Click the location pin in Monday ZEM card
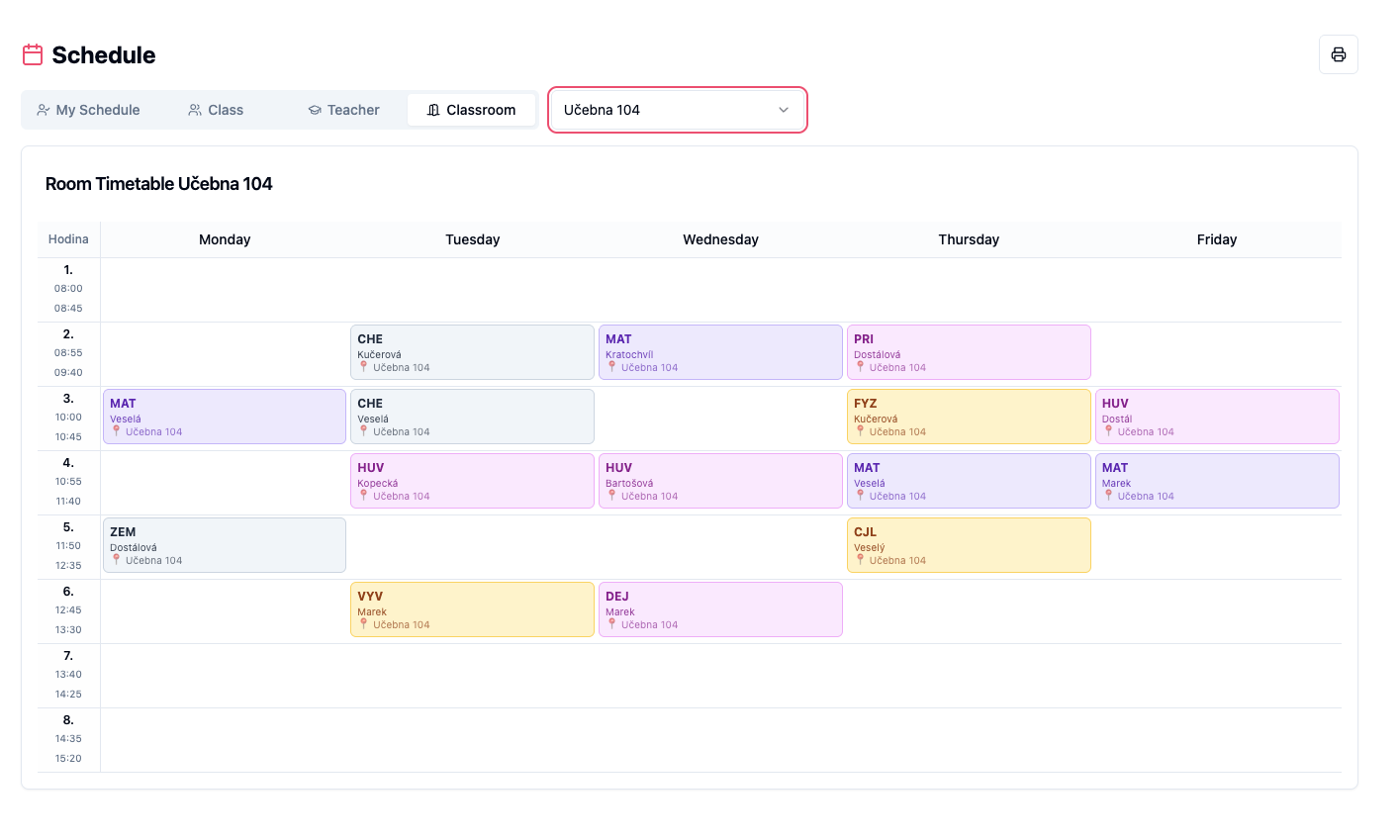 116,560
